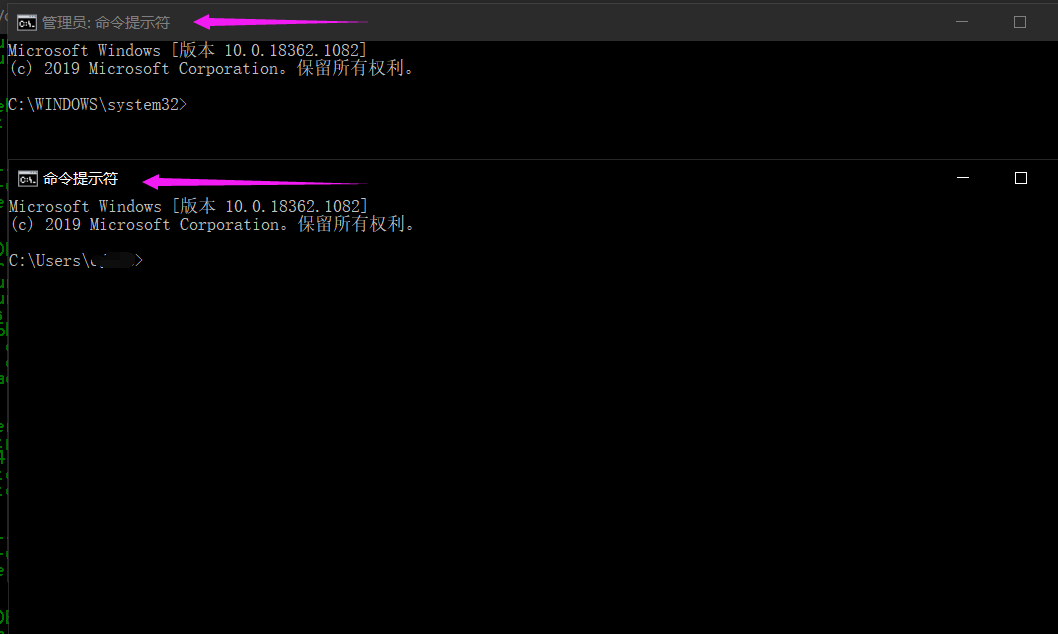Maximize the 管理员: 命令提示符 window
This screenshot has width=1058, height=634.
tap(1020, 22)
